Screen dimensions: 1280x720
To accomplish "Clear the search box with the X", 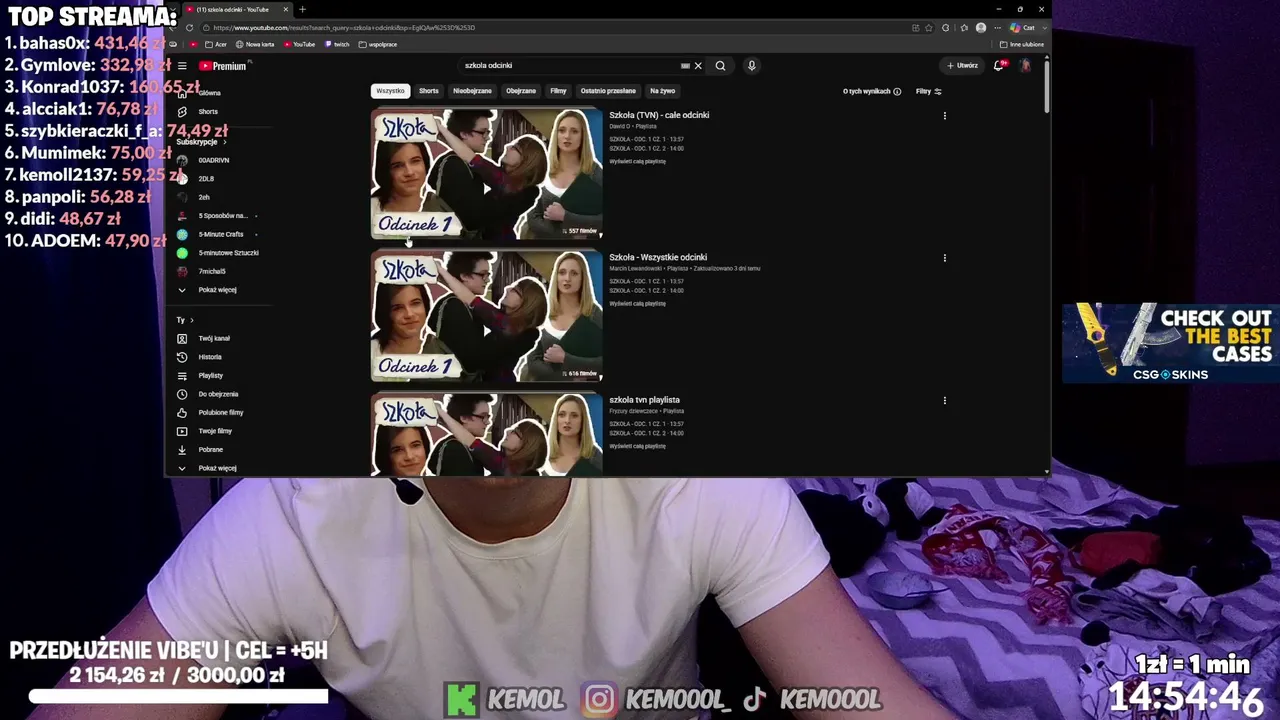I will [x=698, y=66].
